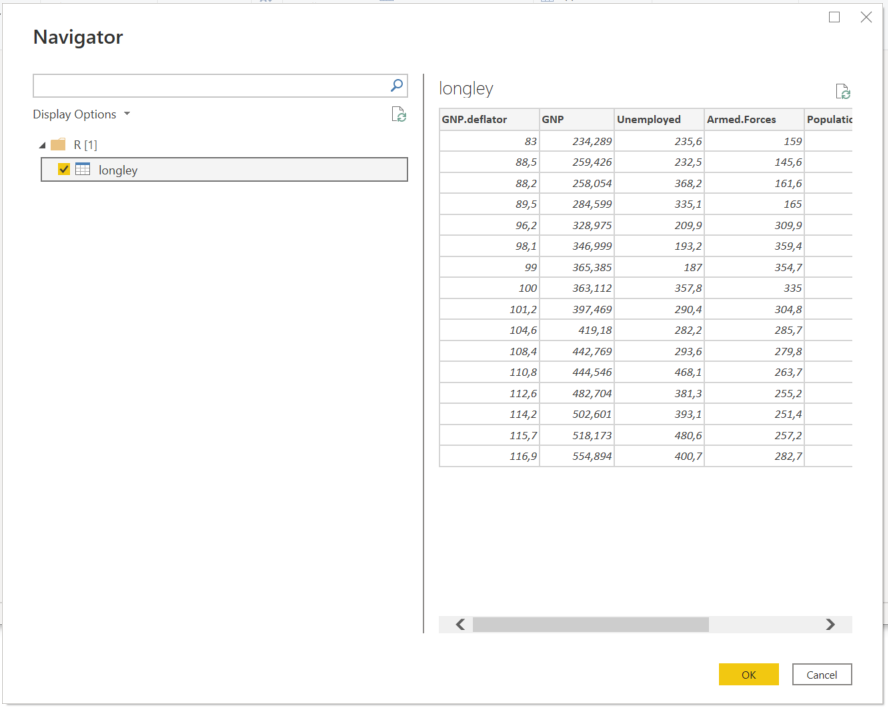Close the Navigator dialog
The height and width of the screenshot is (709, 888).
tap(866, 18)
